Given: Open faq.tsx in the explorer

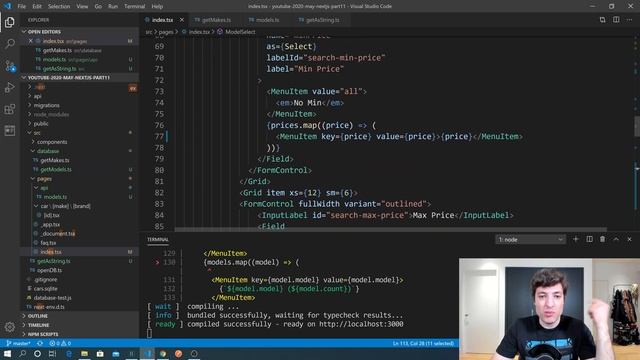Looking at the screenshot, I should tap(48, 243).
